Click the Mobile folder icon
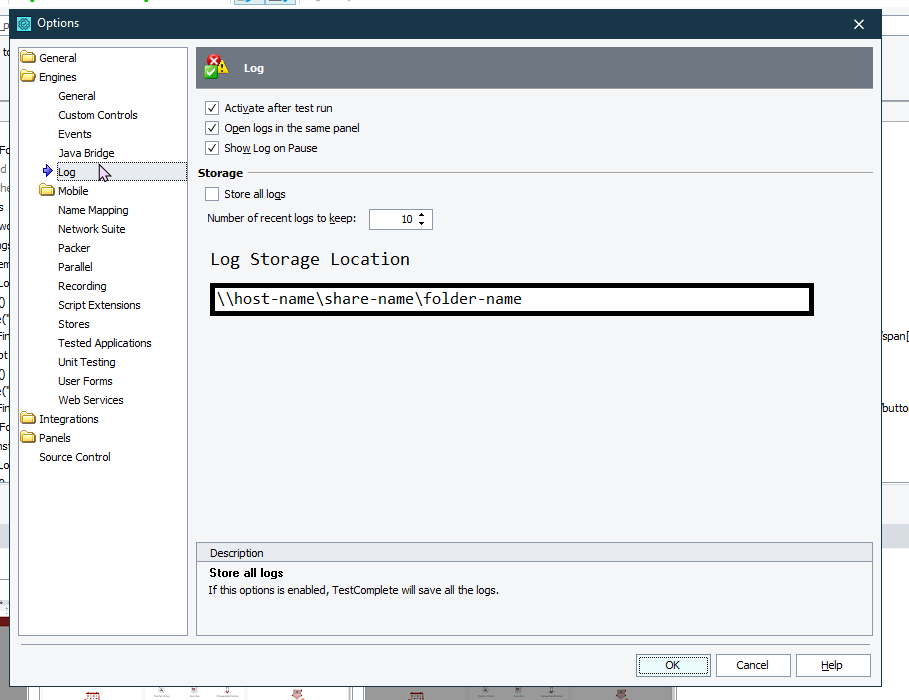909x700 pixels. 47,190
